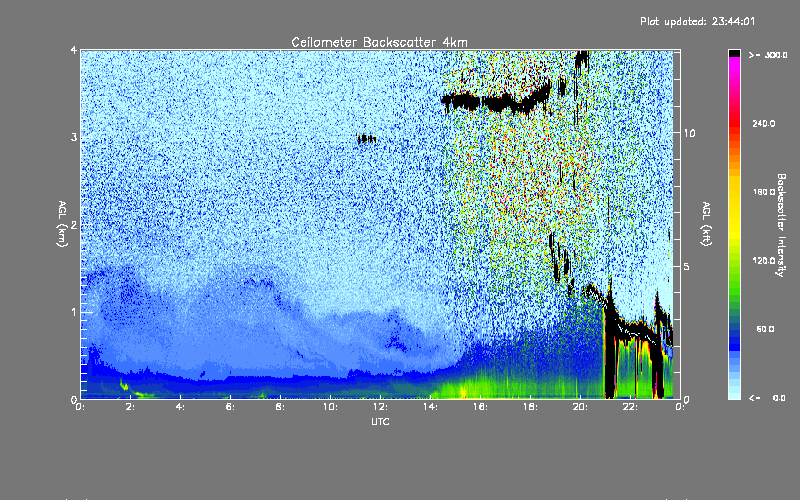Click the "4" tick on the km axis

74,50
